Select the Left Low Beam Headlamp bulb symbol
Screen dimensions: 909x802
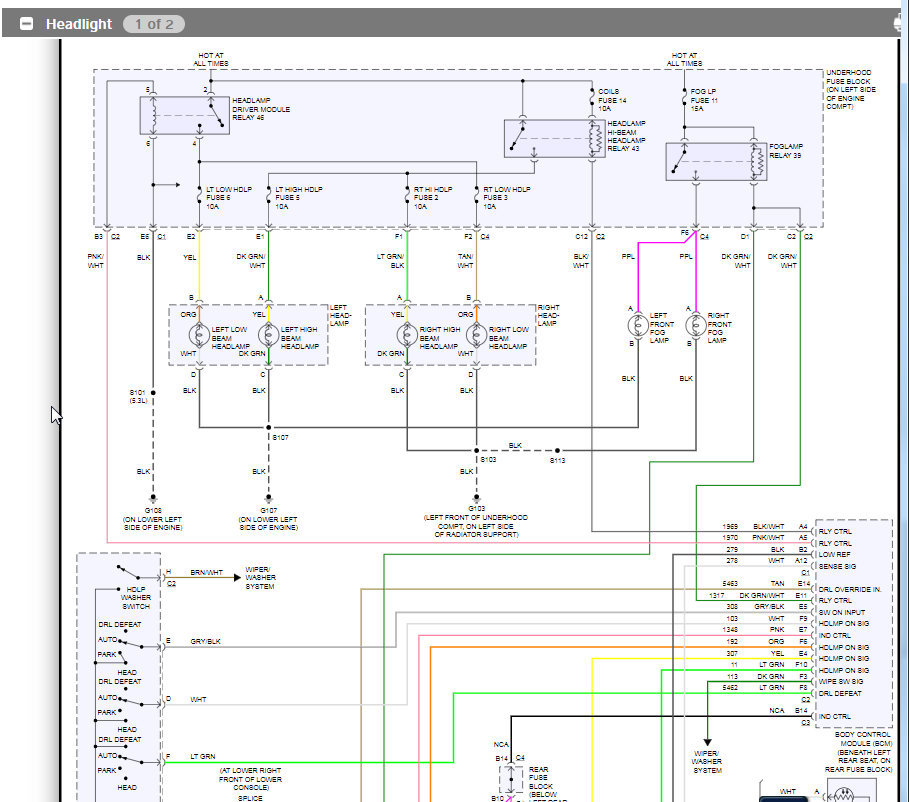199,335
